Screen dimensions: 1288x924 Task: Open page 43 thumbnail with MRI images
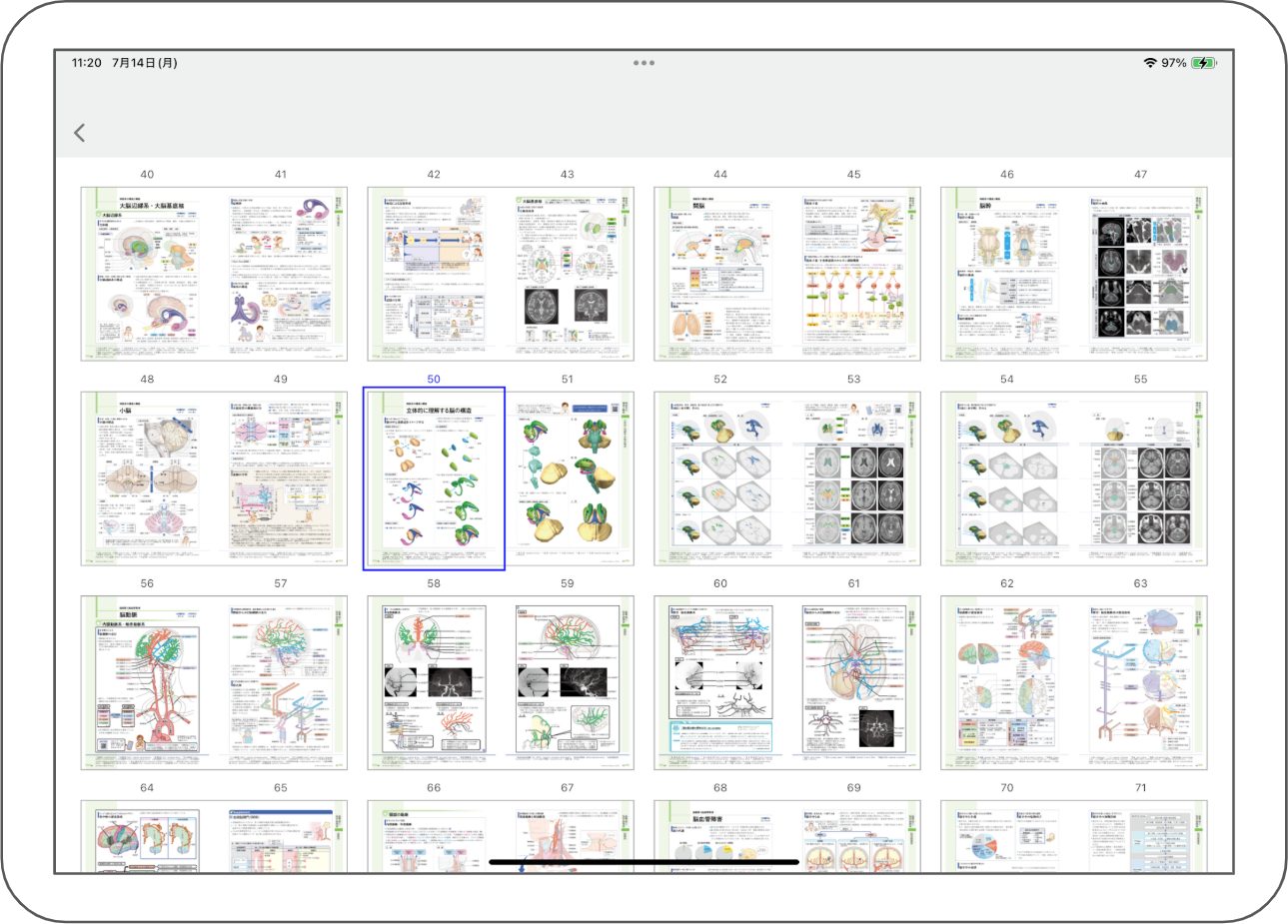(x=568, y=274)
